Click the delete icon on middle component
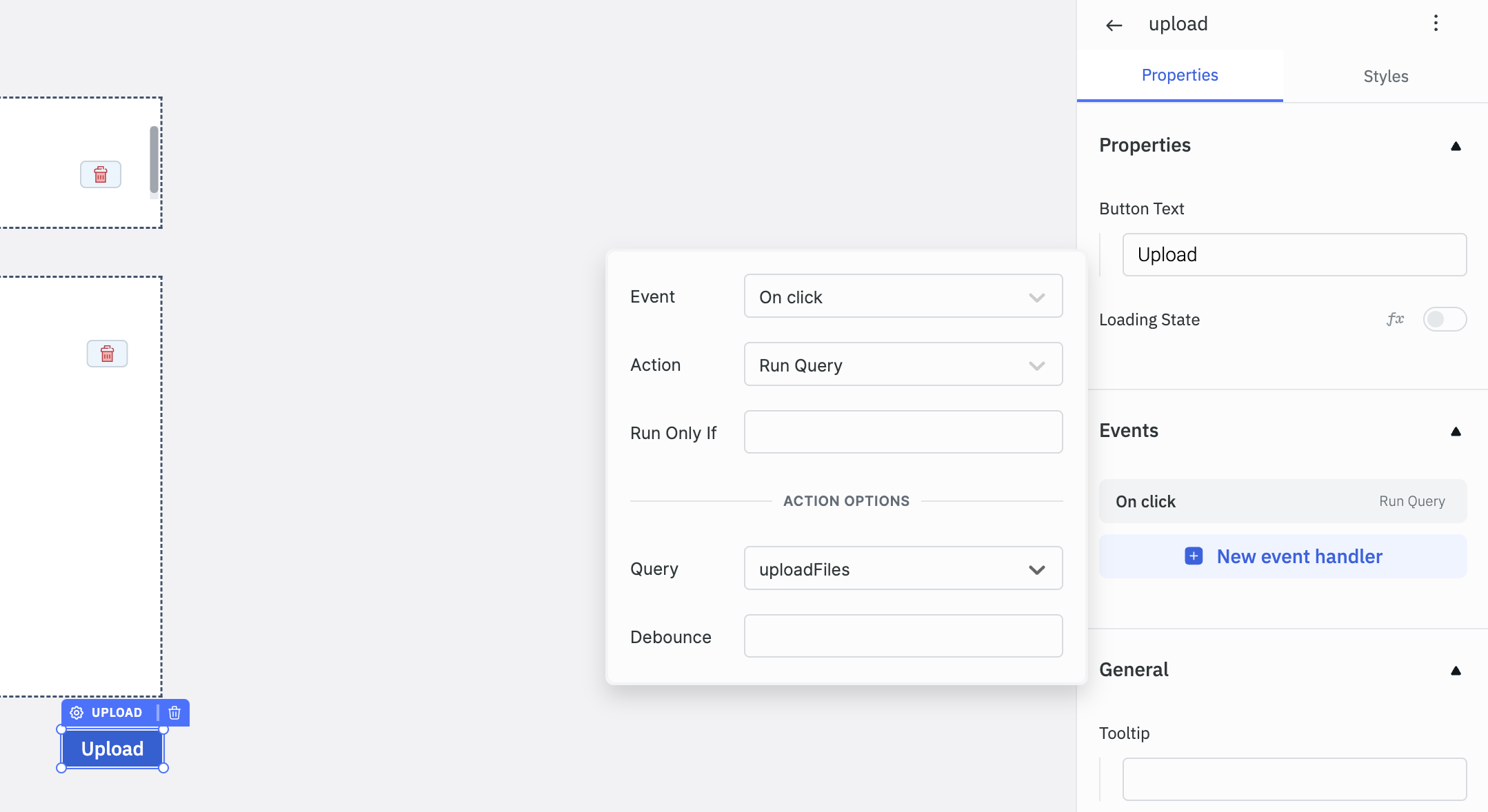Viewport: 1488px width, 812px height. (107, 353)
